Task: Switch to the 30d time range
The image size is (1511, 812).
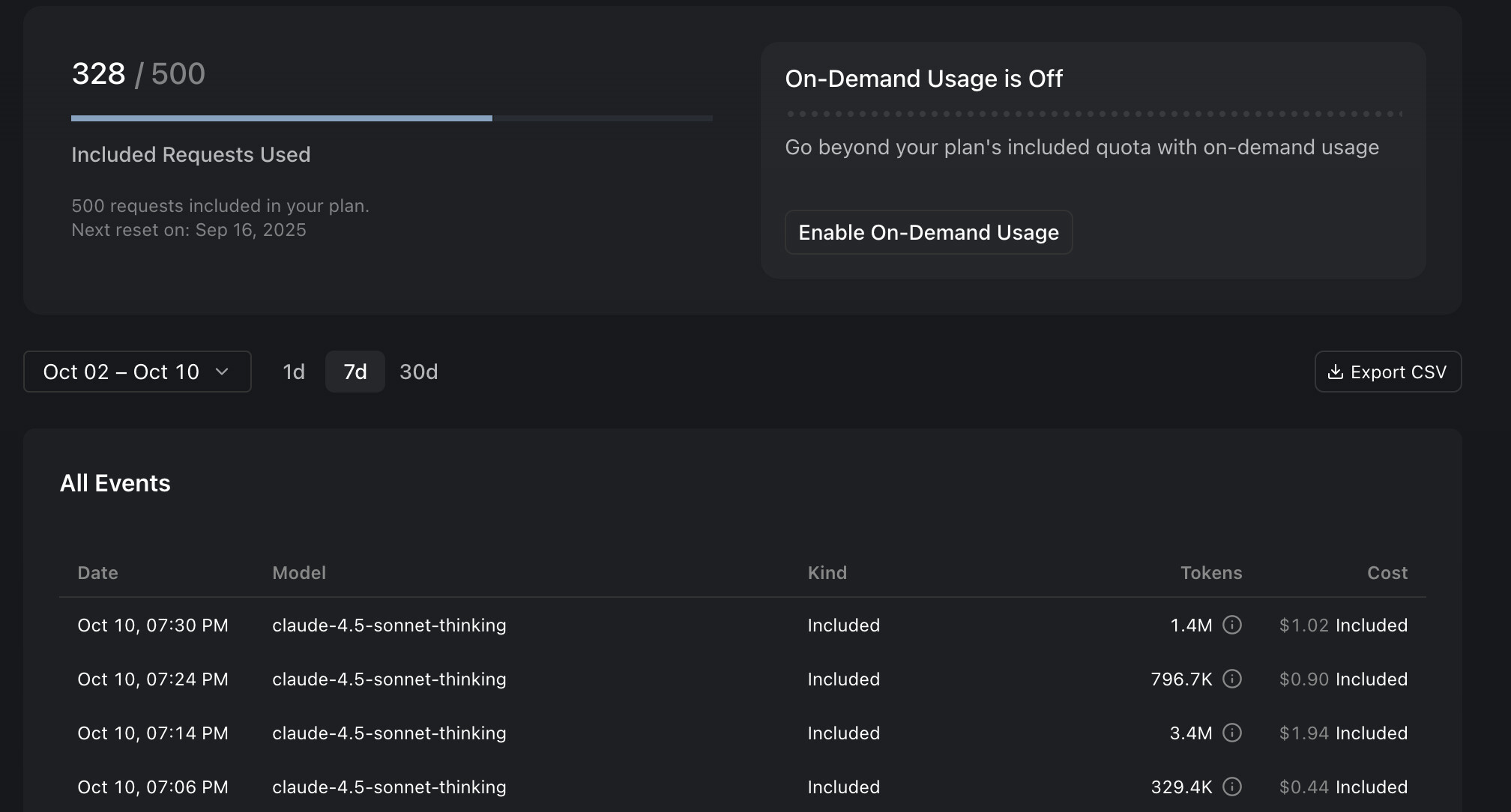Action: [419, 372]
